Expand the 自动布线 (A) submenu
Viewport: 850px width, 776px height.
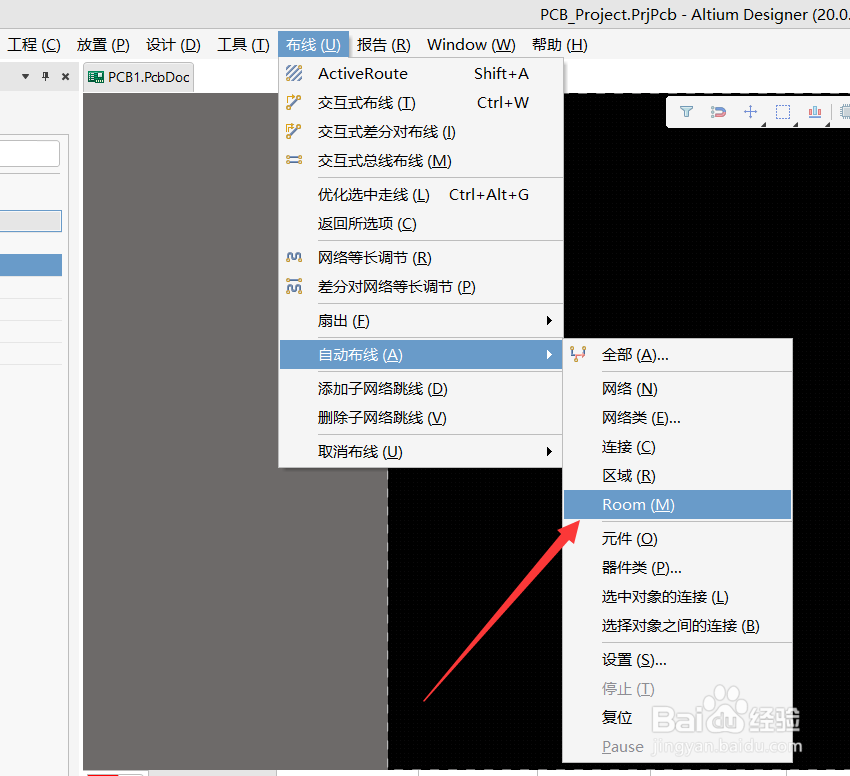[549, 355]
